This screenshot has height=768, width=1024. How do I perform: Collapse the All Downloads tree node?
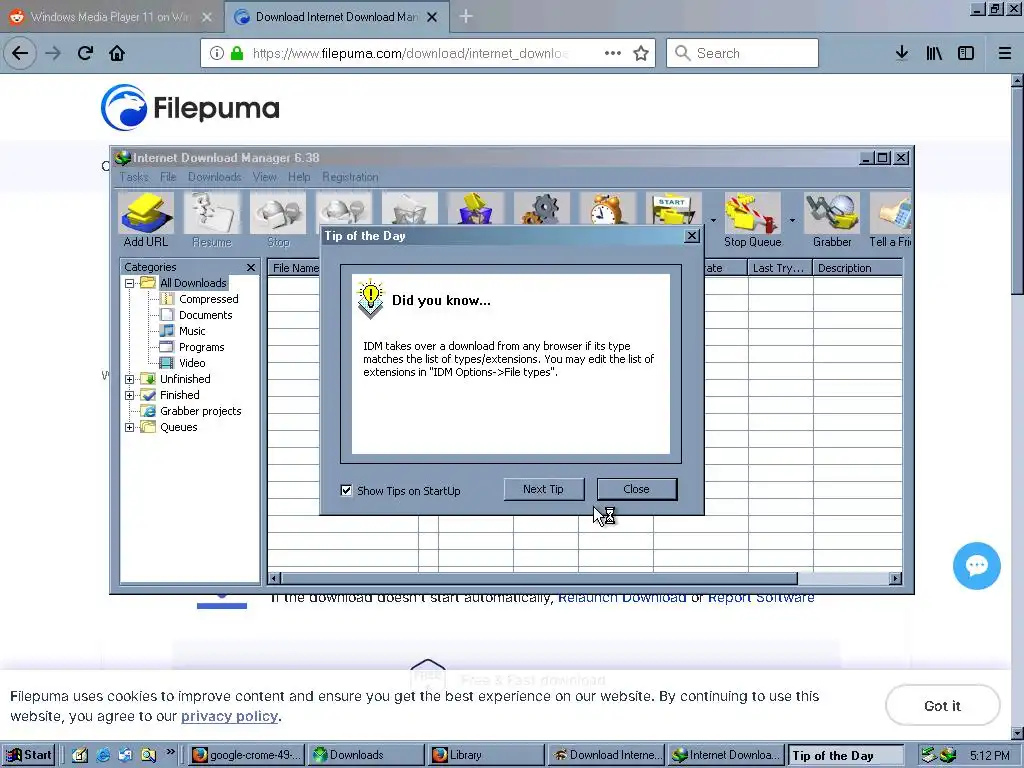(x=129, y=283)
